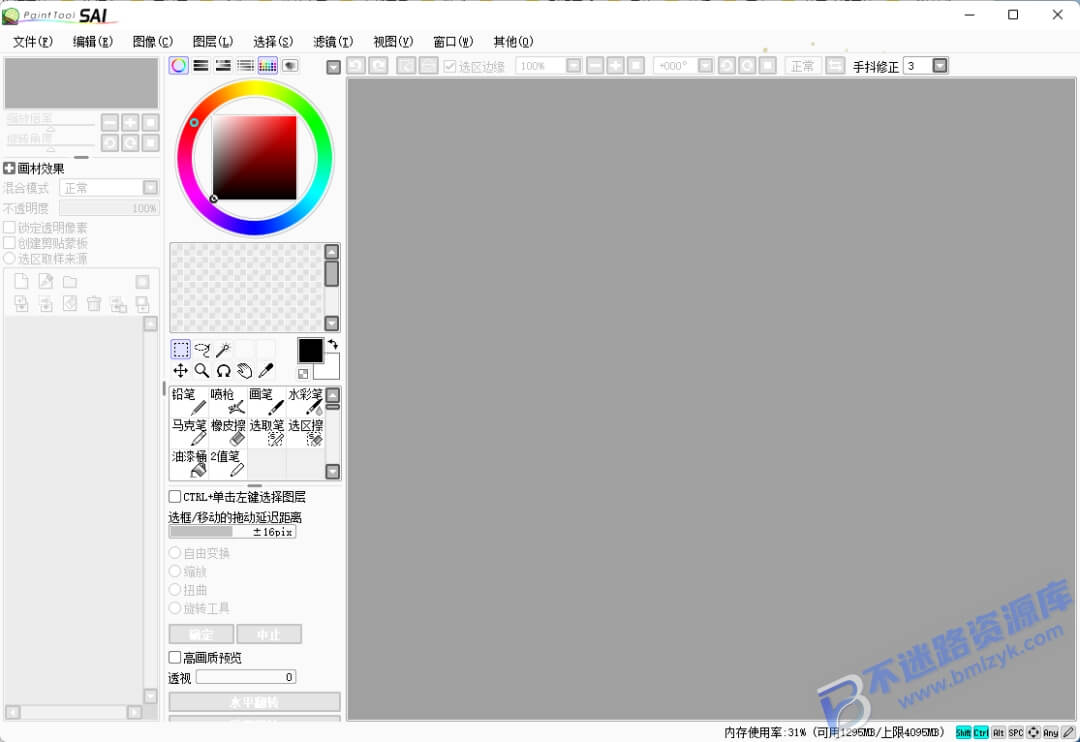Choose the 喷枪 airbrush tool
1080x742 pixels.
pyautogui.click(x=228, y=401)
